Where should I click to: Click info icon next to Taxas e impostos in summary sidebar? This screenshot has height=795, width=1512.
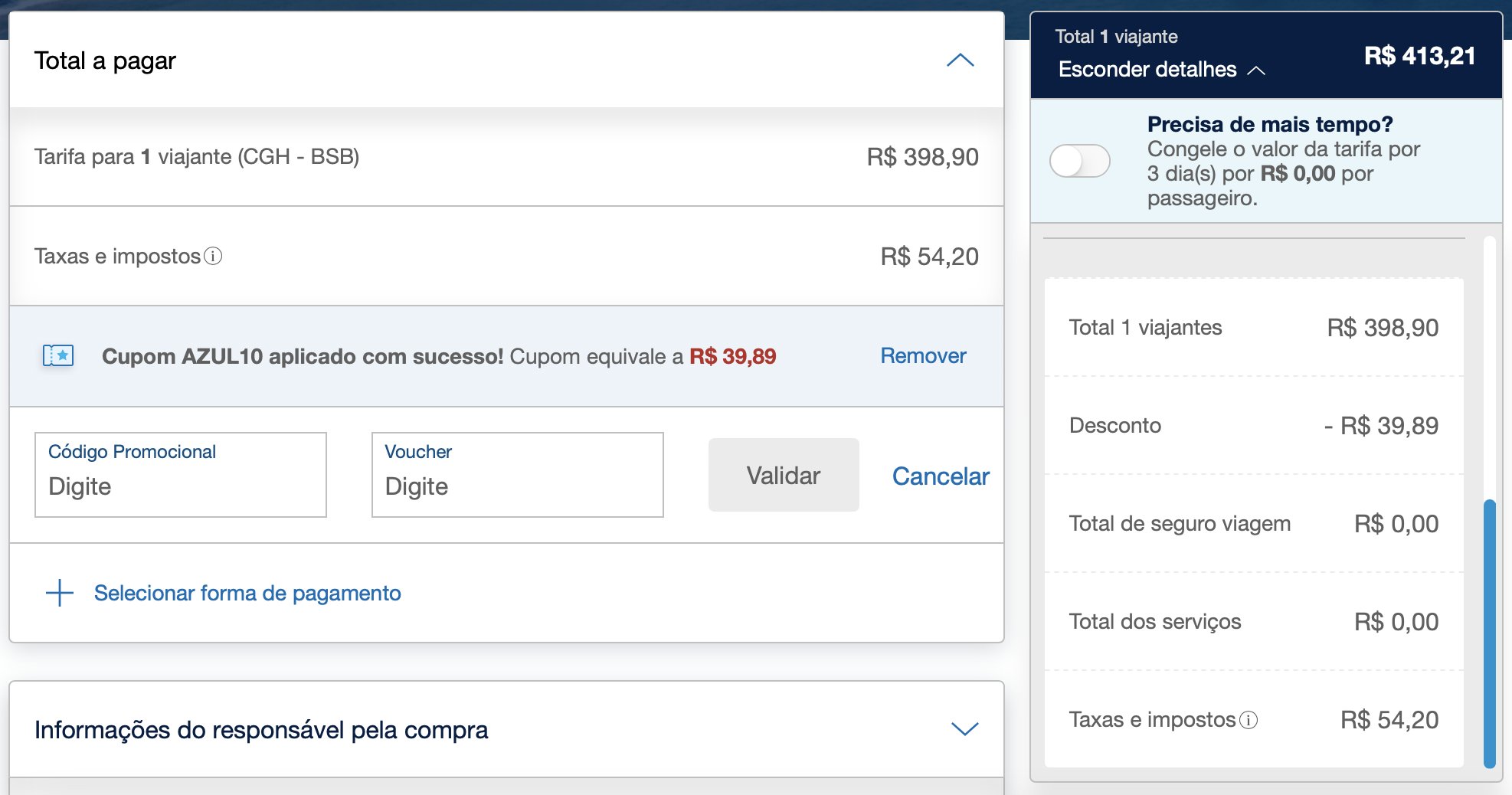click(x=1249, y=720)
